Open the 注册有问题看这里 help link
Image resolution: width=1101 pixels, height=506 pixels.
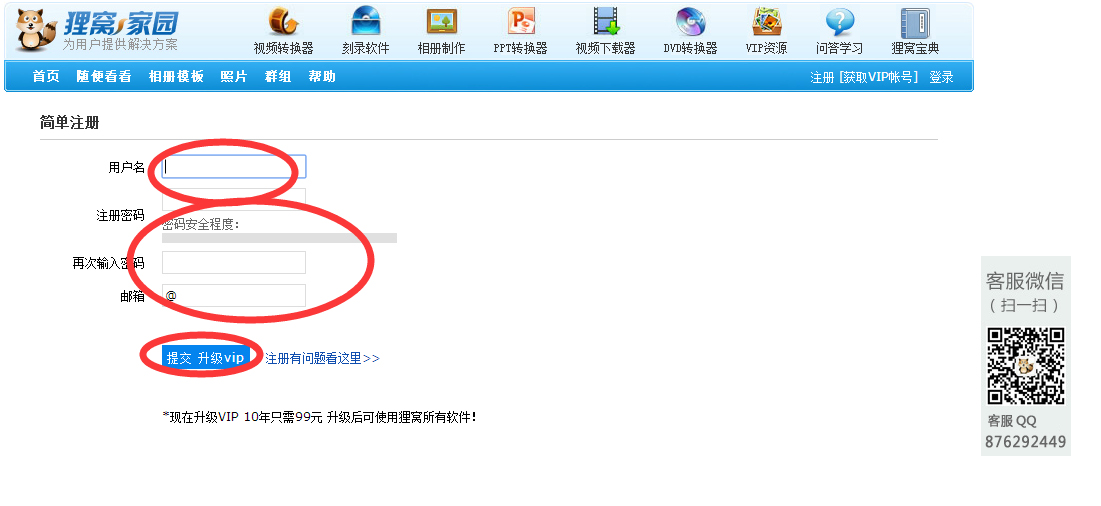(x=322, y=358)
